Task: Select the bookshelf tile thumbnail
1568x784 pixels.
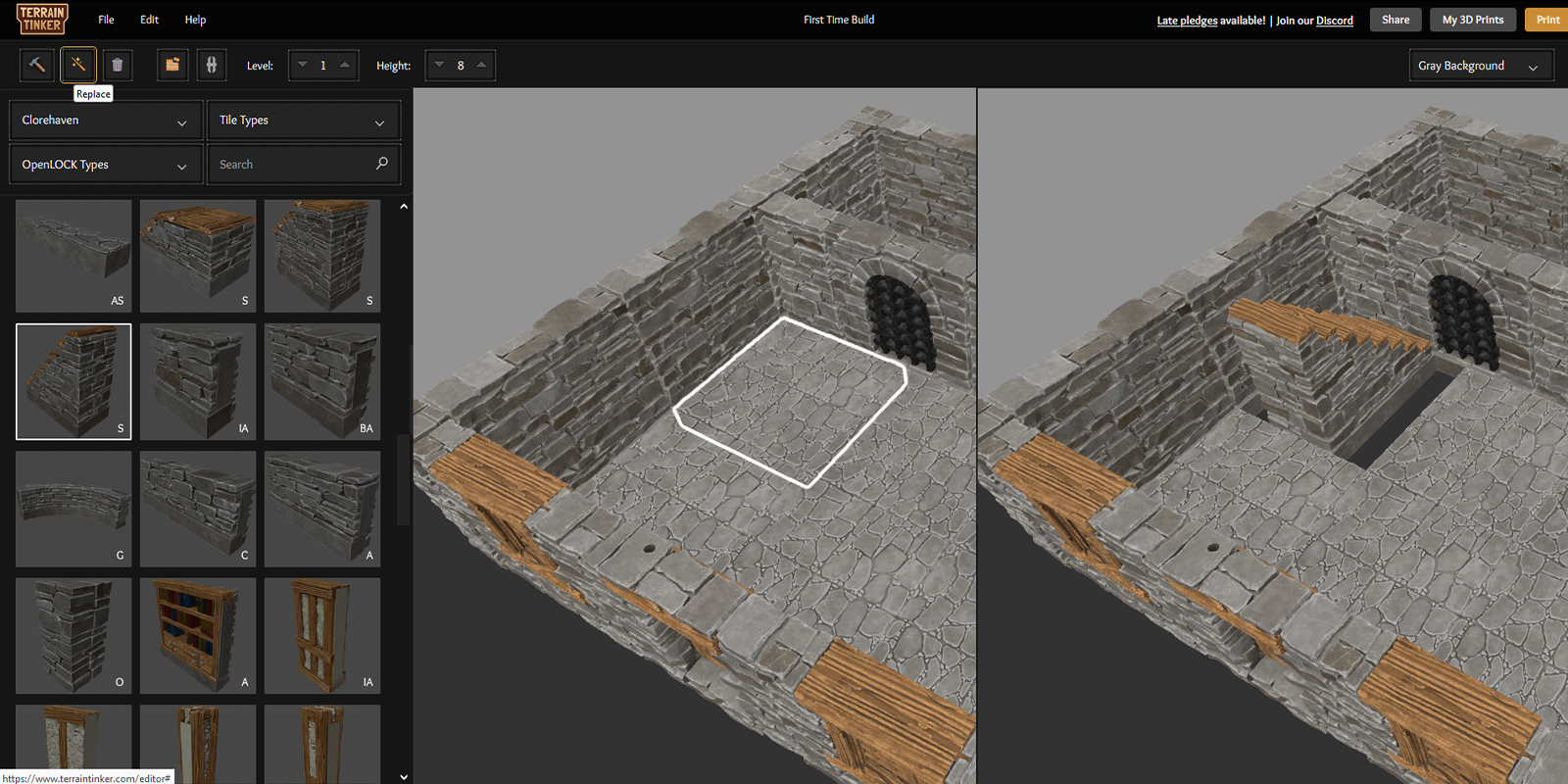Action: (x=198, y=635)
